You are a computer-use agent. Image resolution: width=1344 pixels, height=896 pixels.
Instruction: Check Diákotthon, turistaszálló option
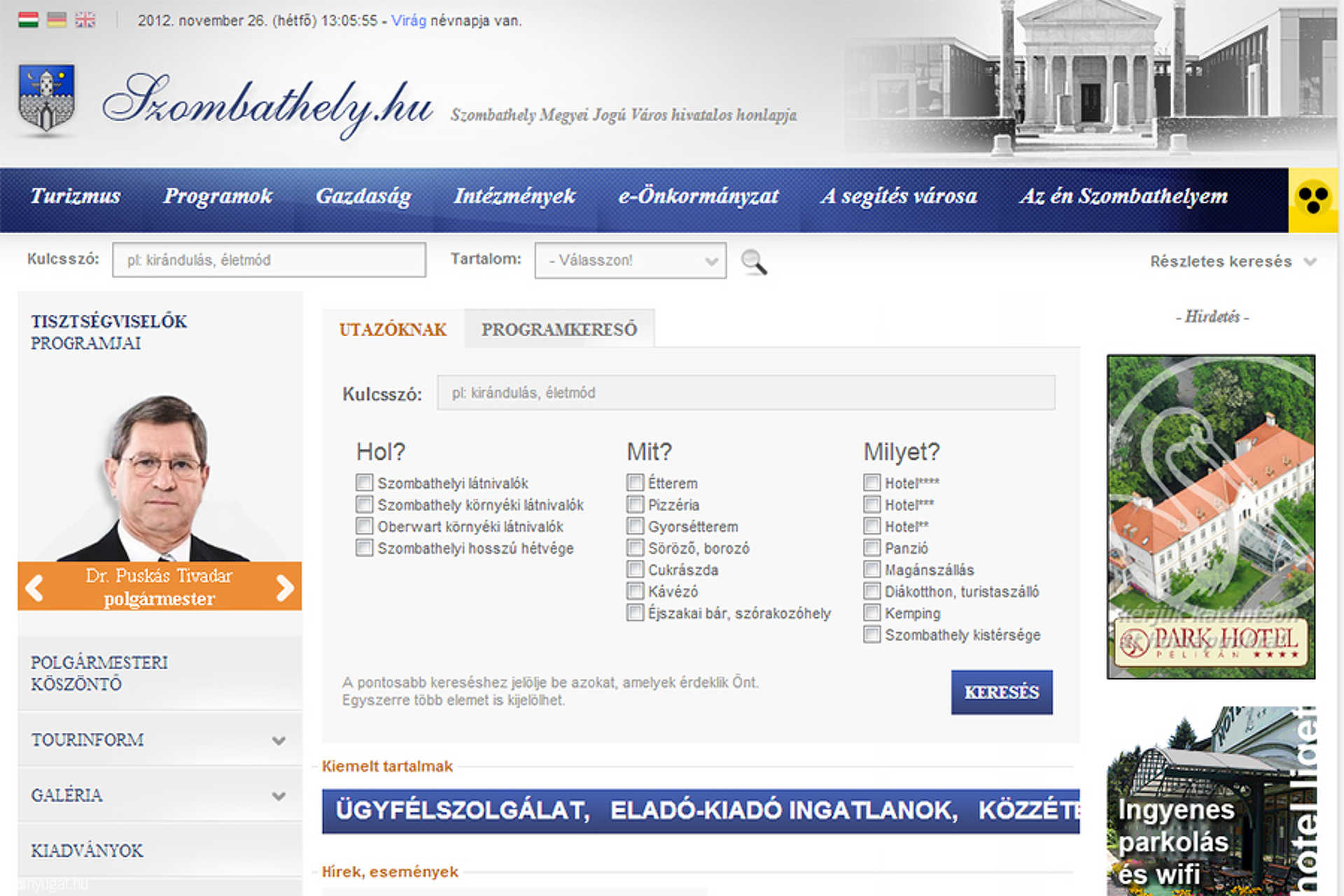coord(871,591)
